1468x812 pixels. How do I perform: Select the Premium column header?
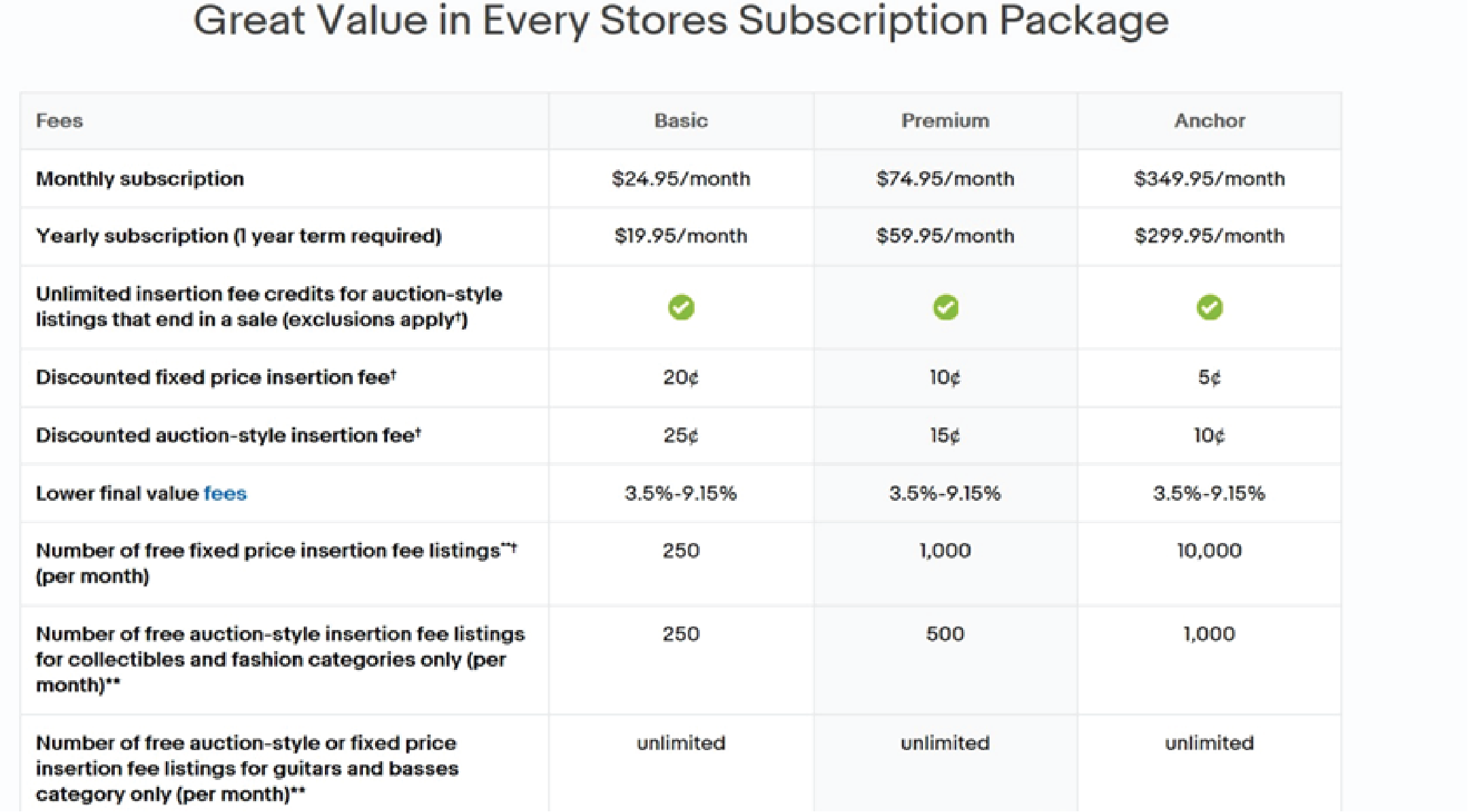[945, 121]
